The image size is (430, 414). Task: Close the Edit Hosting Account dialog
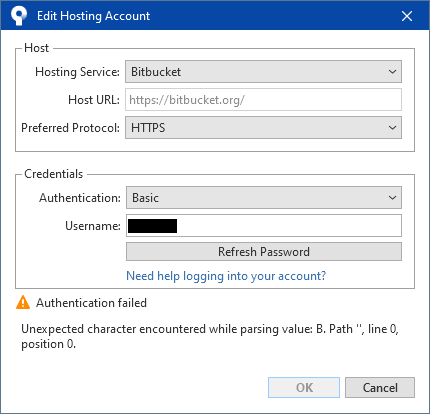pyautogui.click(x=407, y=16)
